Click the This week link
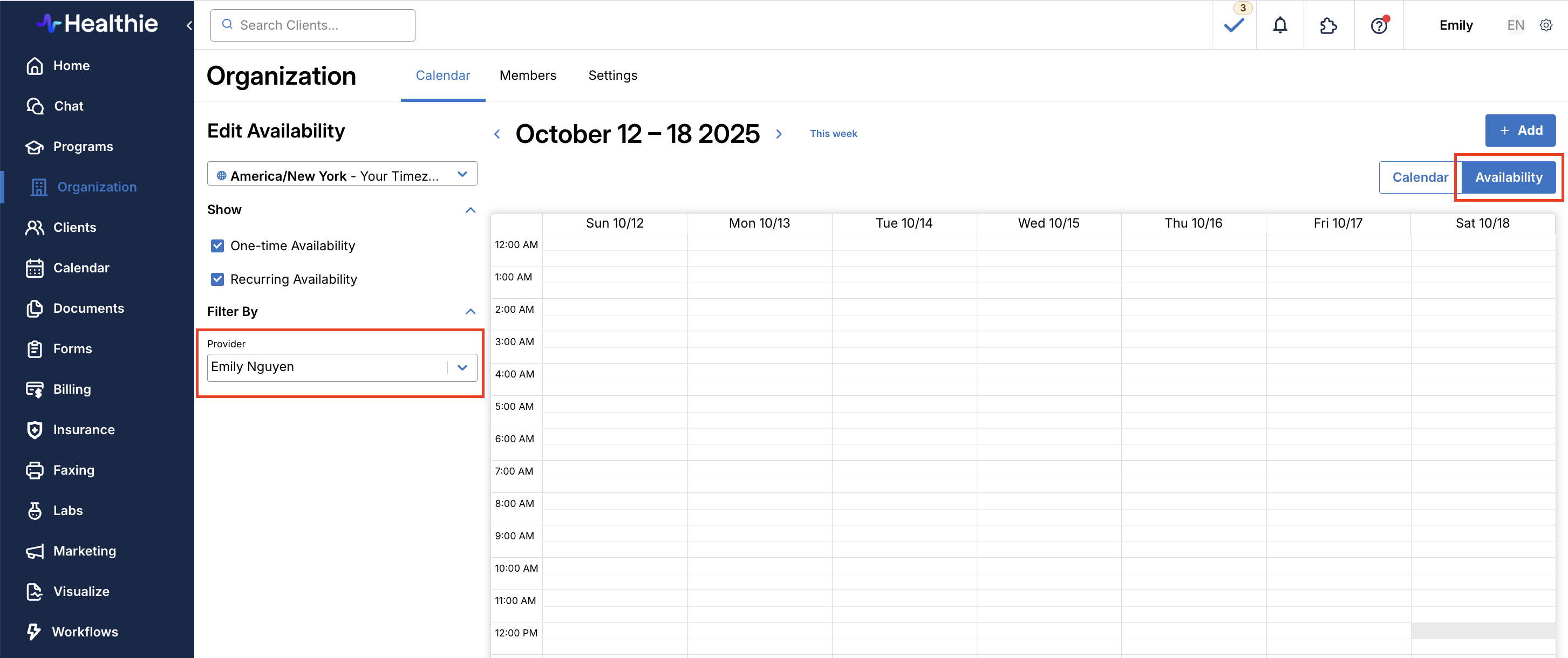 [833, 133]
